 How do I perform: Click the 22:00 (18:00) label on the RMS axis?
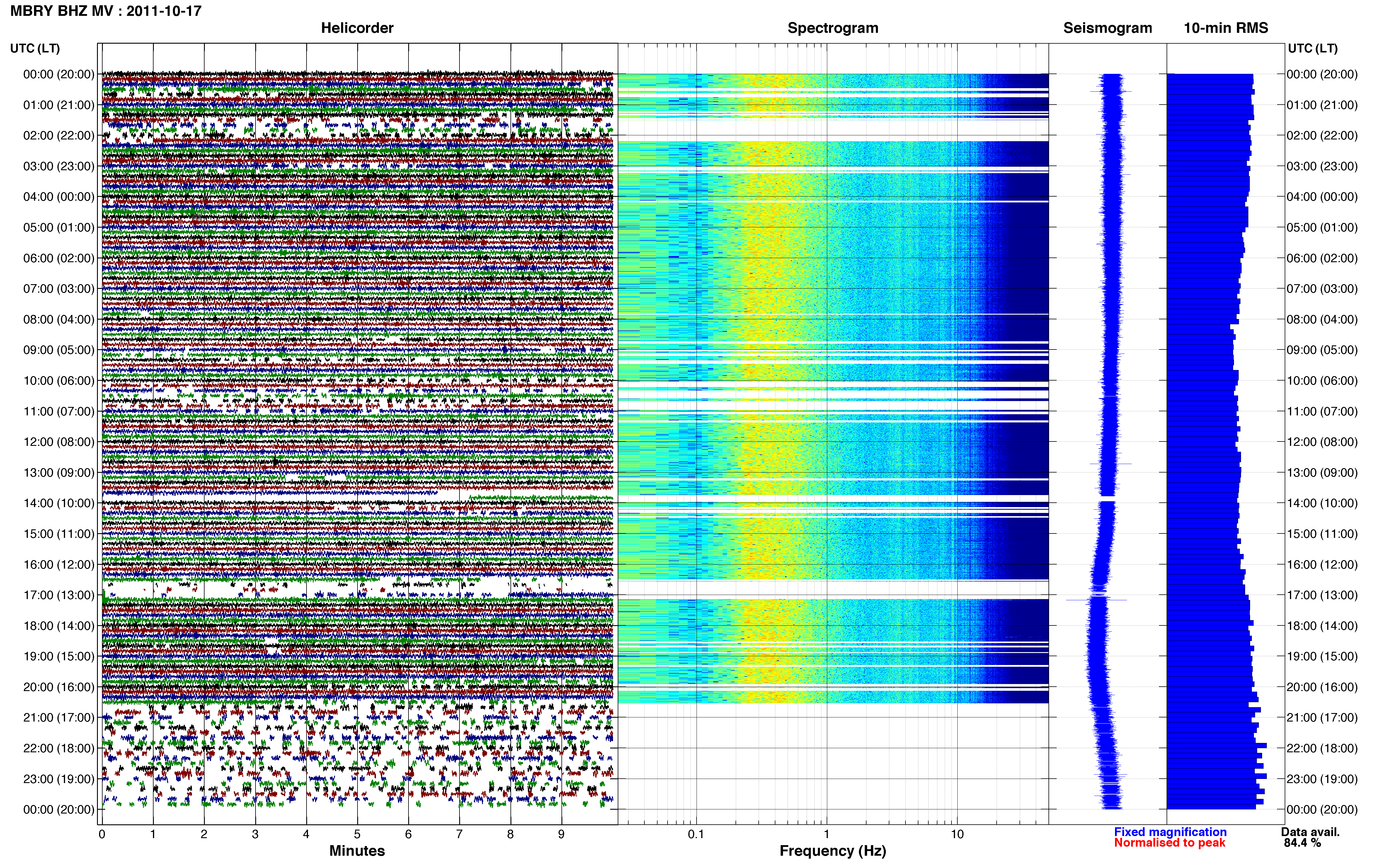pos(1322,748)
